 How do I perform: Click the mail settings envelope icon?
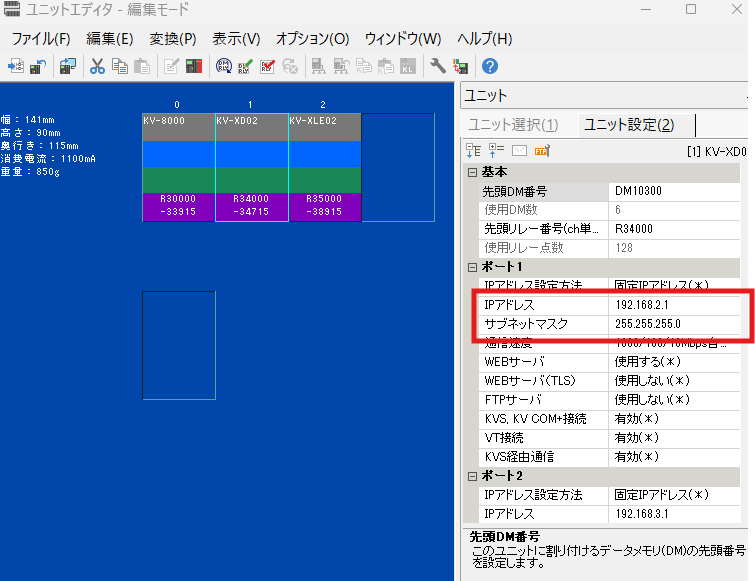[x=519, y=151]
